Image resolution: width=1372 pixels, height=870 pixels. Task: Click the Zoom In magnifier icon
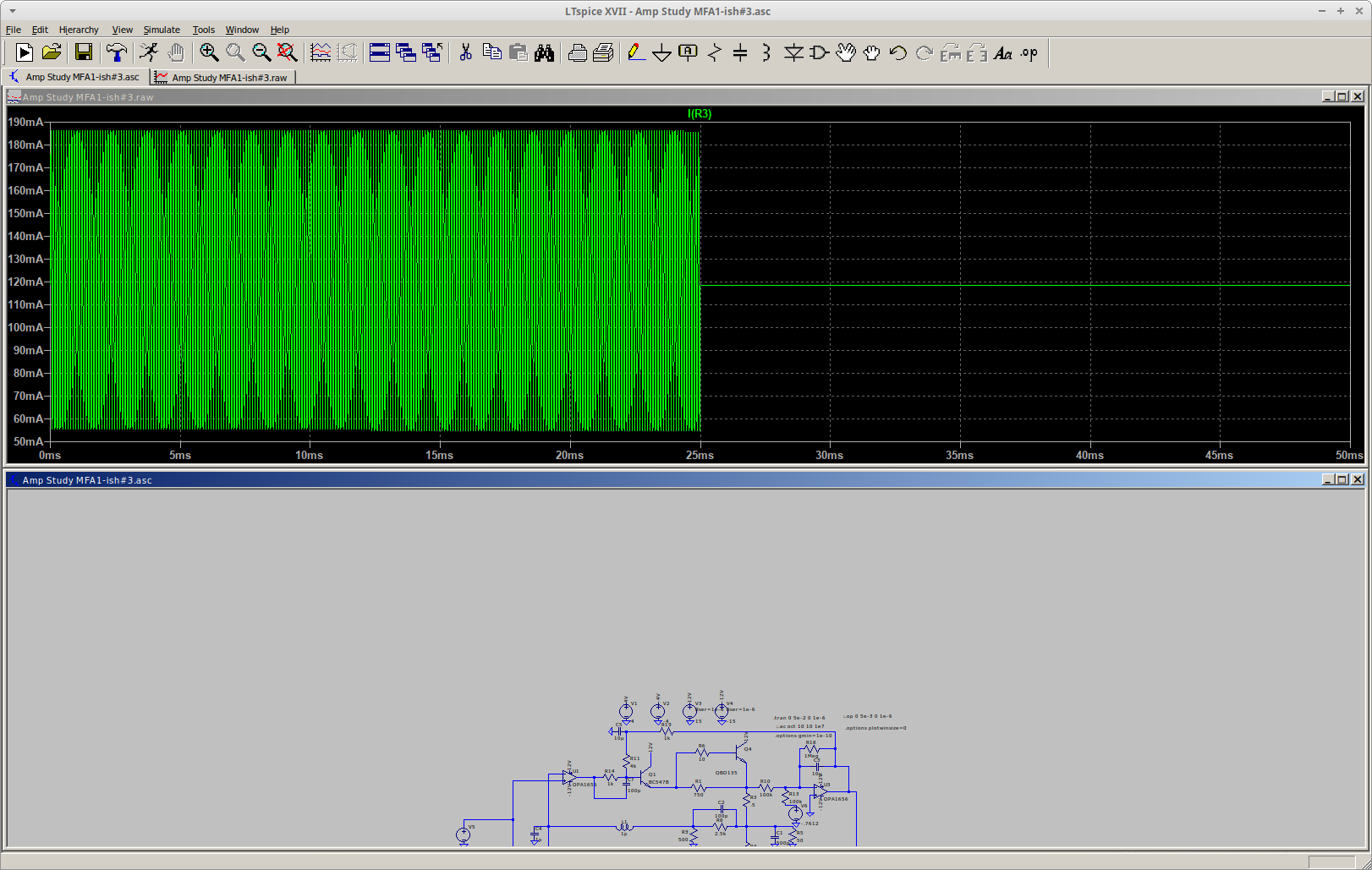click(x=209, y=52)
